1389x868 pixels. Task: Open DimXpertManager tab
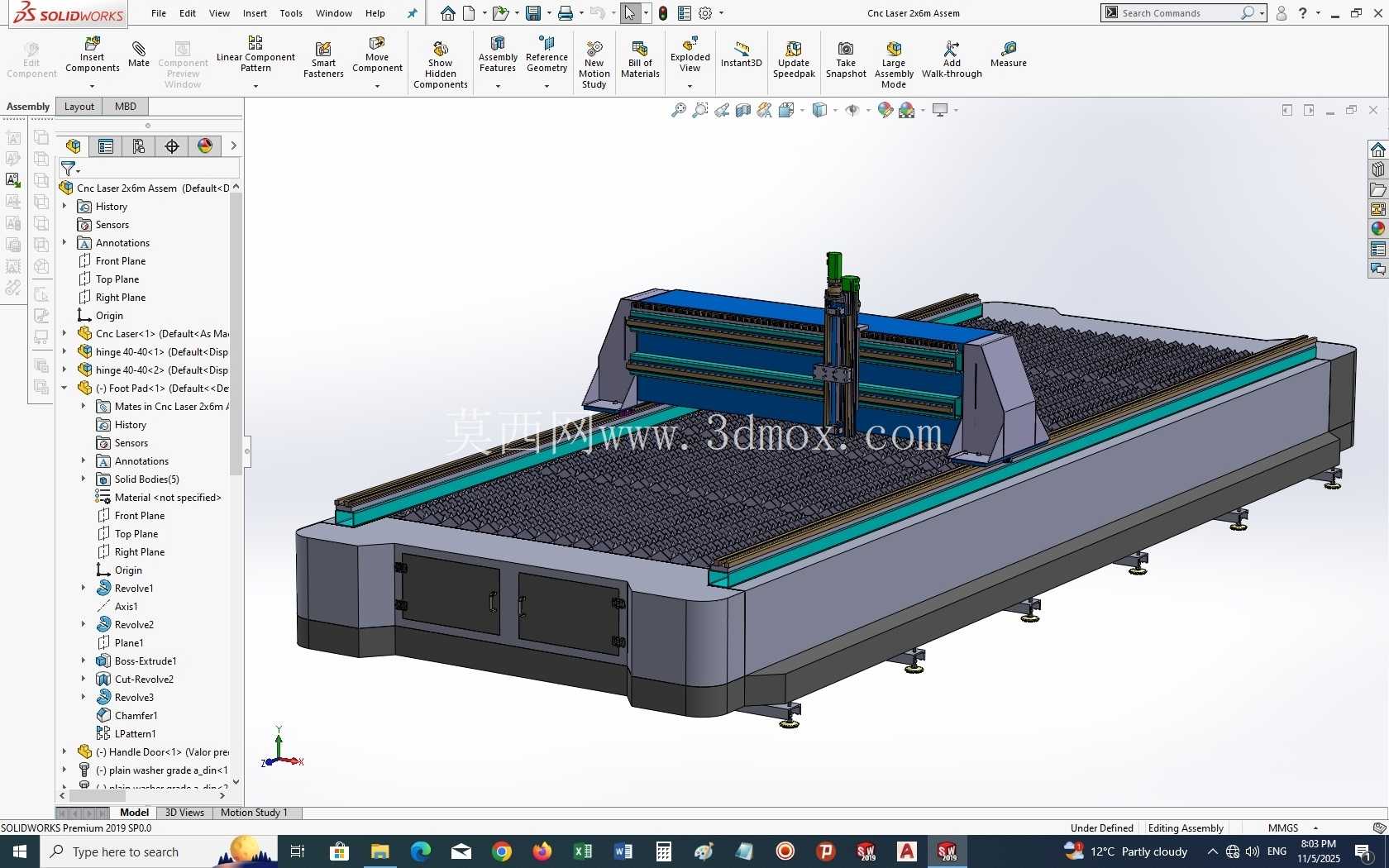point(172,146)
